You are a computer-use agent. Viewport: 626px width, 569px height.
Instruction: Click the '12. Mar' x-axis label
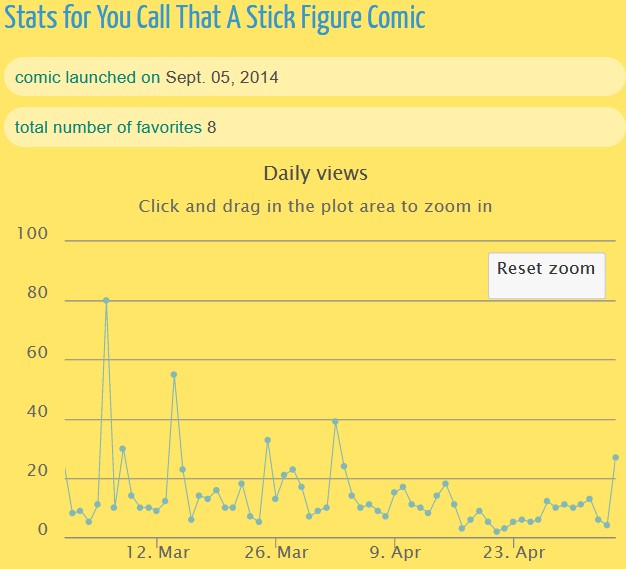click(158, 552)
